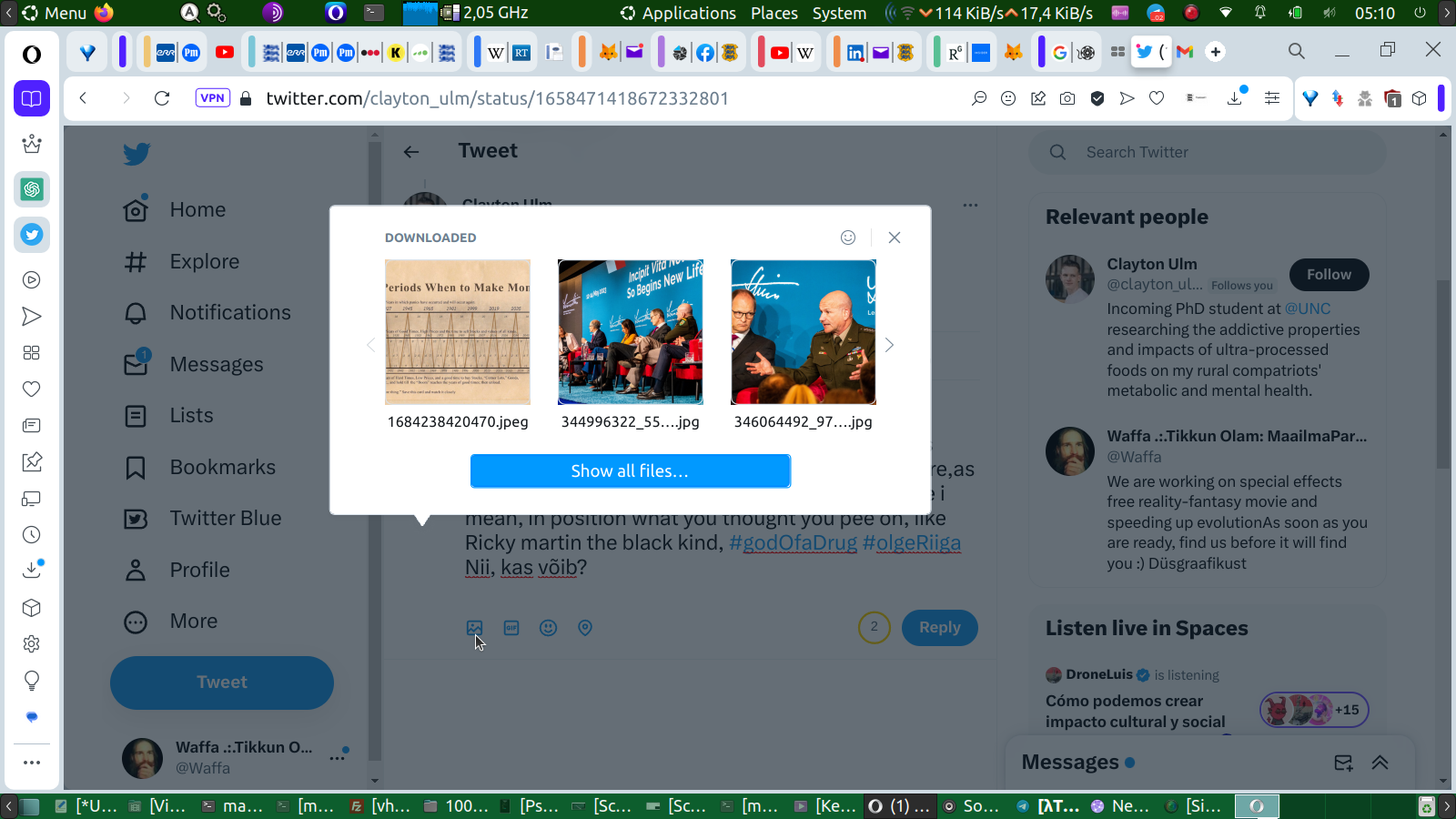Tag location in the reply
The width and height of the screenshot is (1456, 819).
point(585,628)
